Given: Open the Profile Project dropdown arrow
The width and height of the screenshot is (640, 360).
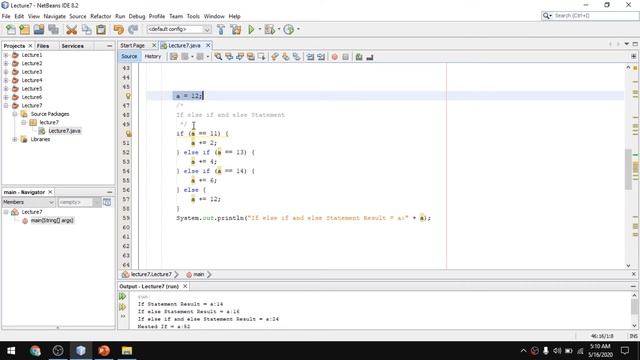Looking at the screenshot, I should coord(298,29).
